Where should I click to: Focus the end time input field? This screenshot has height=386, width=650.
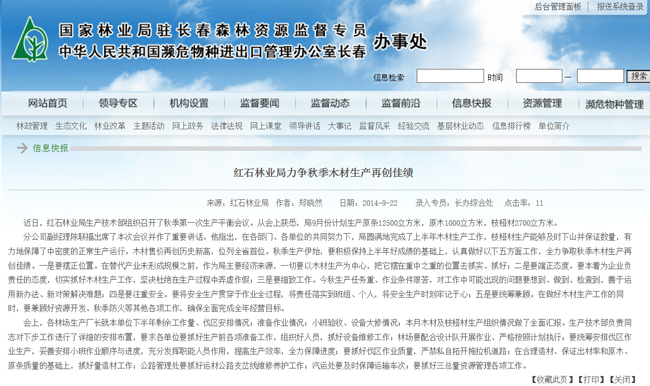(x=600, y=76)
